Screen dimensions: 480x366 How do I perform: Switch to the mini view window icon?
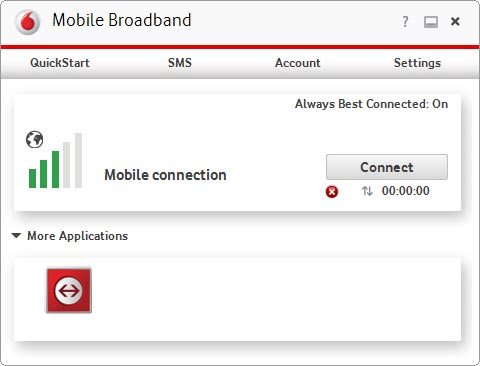click(431, 22)
